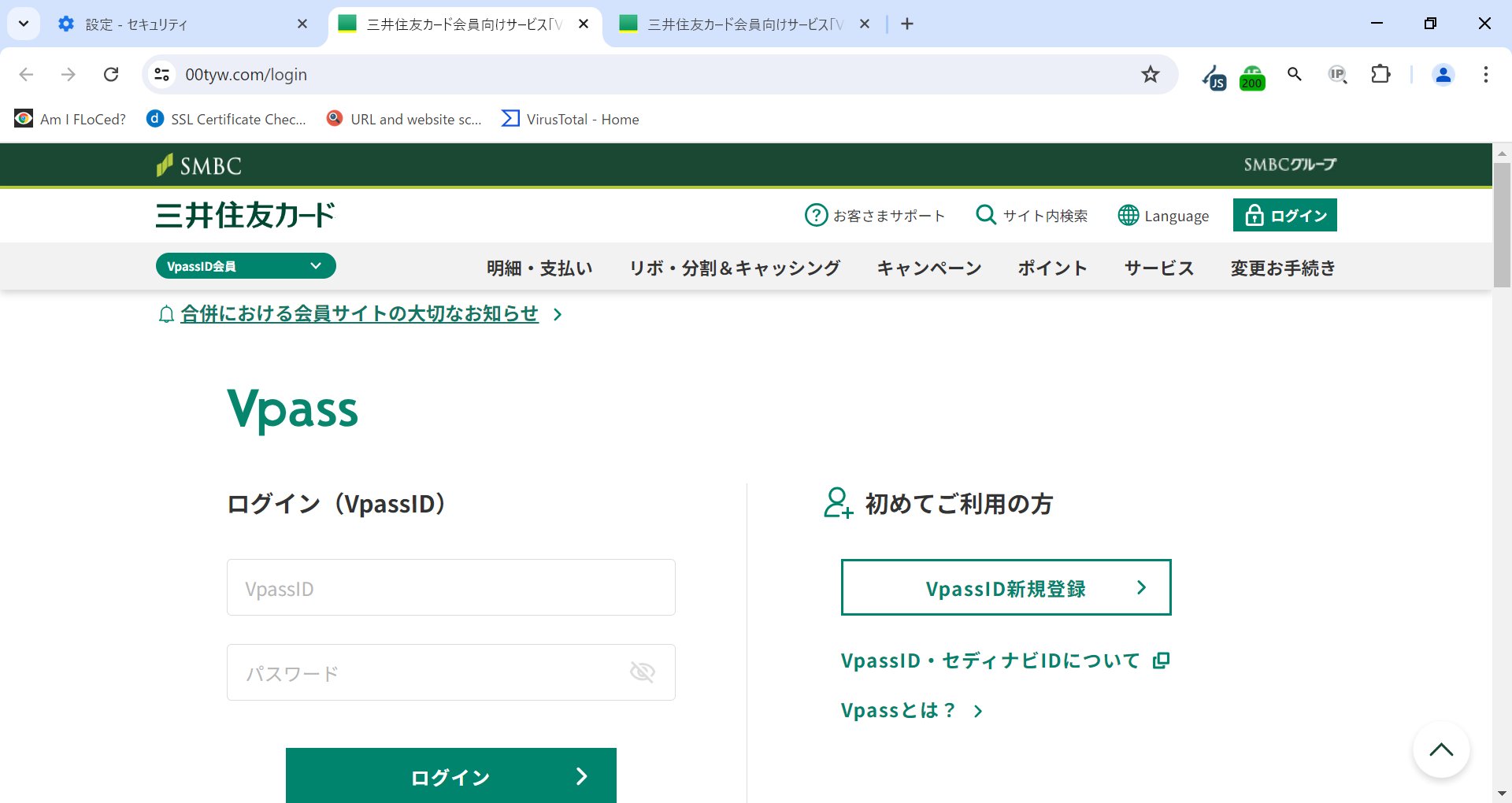Image resolution: width=1512 pixels, height=803 pixels.
Task: Focus the VpassID input field
Action: [x=451, y=587]
